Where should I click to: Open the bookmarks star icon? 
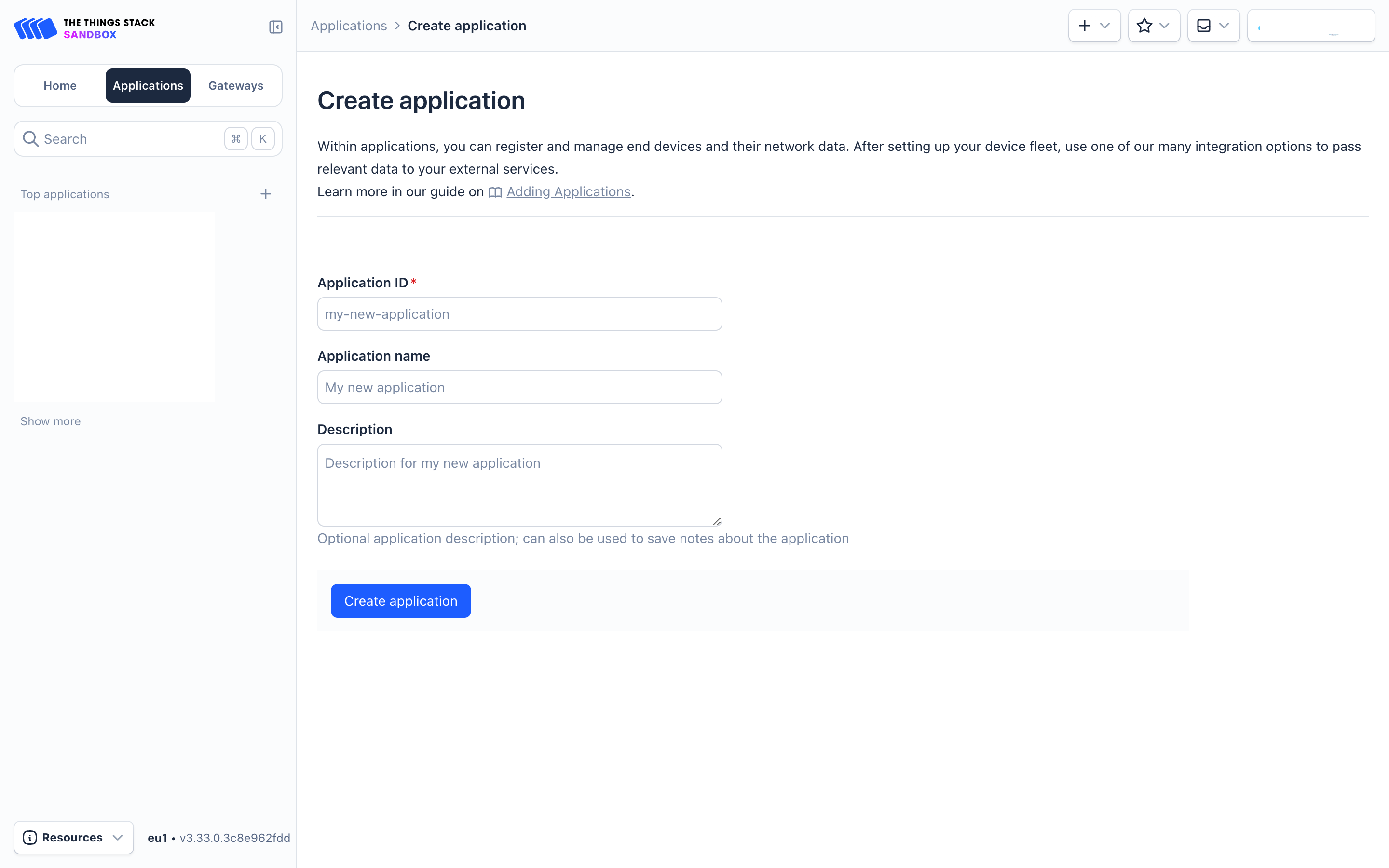(1144, 26)
